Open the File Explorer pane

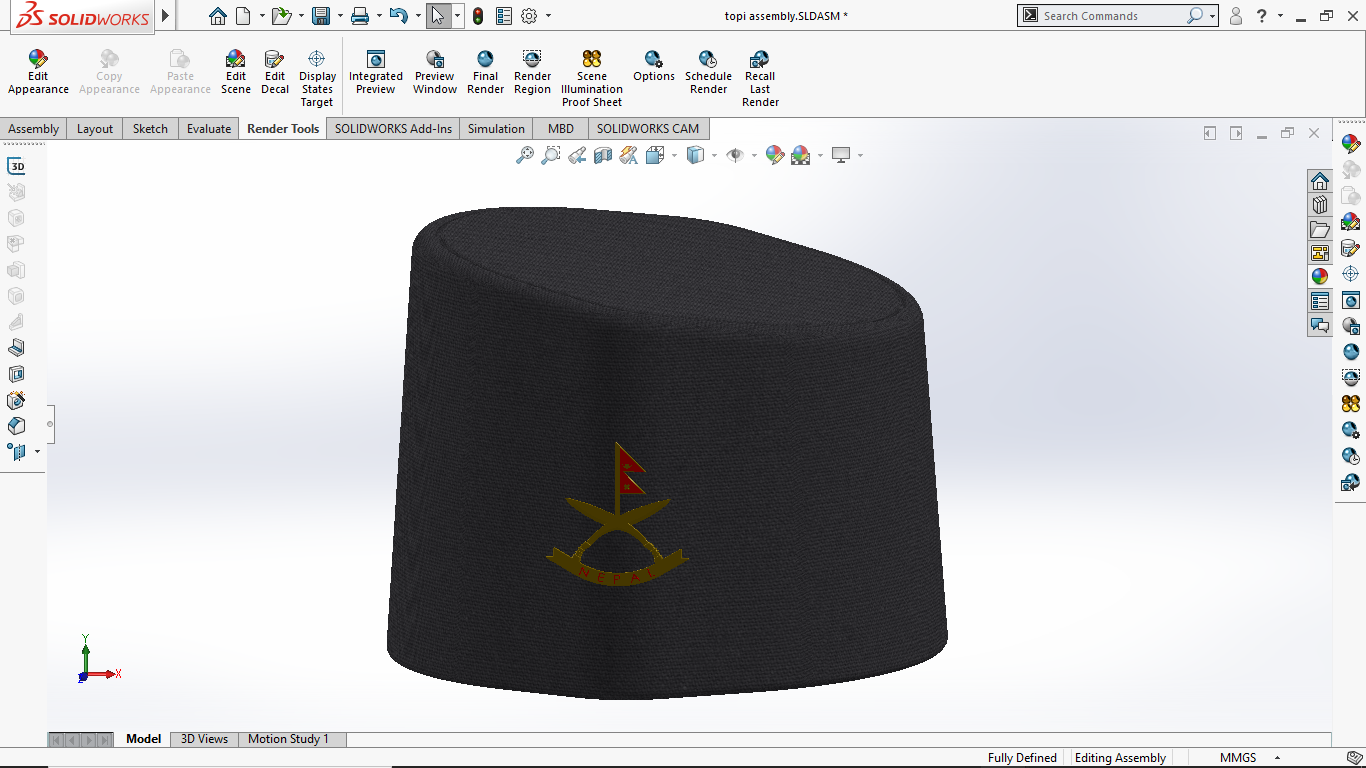pos(1320,229)
